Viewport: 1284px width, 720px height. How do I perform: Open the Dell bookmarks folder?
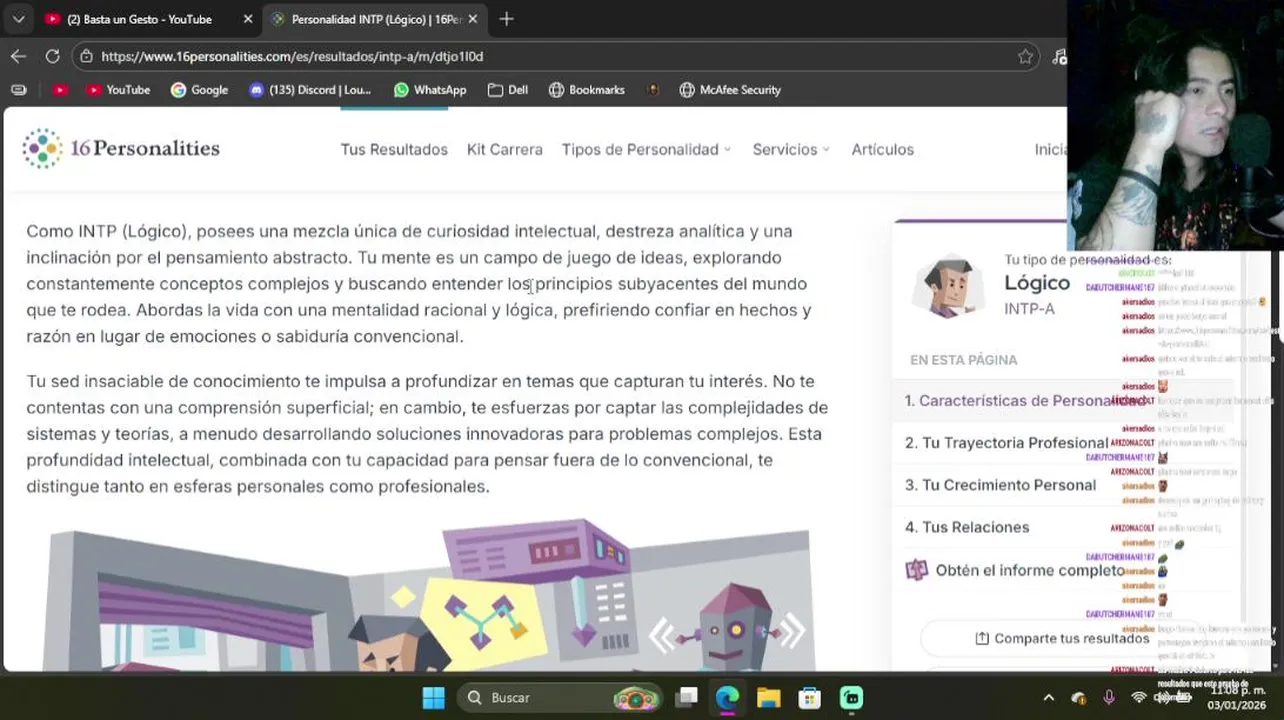508,90
